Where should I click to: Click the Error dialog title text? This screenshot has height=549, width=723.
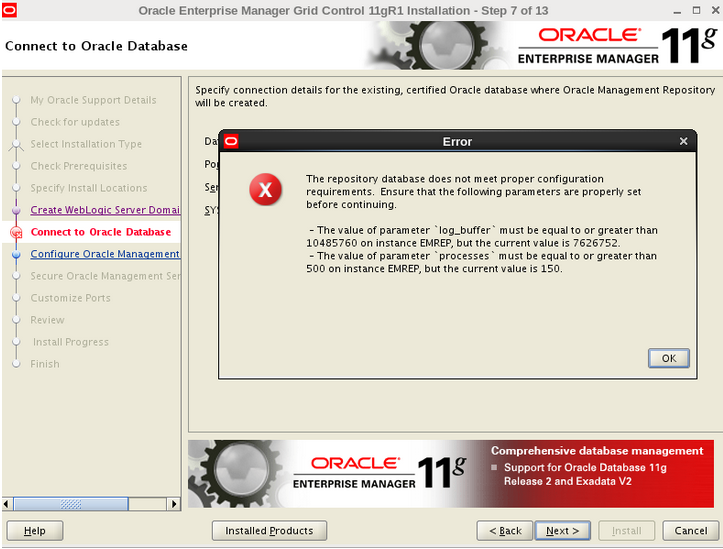click(x=457, y=142)
